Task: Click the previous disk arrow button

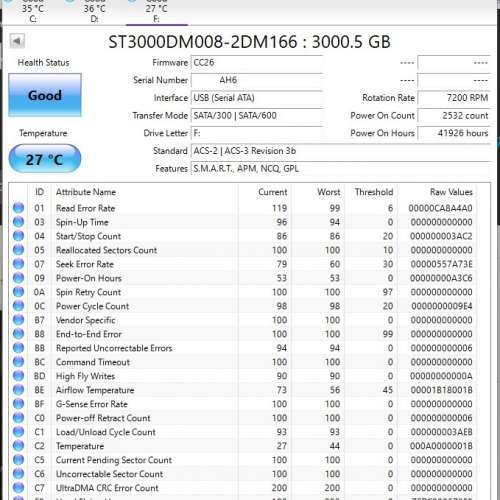Action: tap(17, 42)
